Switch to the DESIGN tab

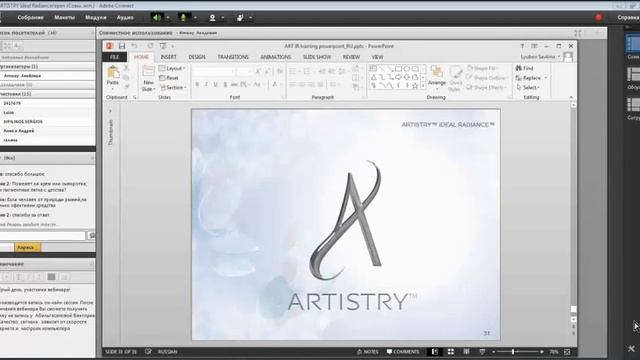197,57
